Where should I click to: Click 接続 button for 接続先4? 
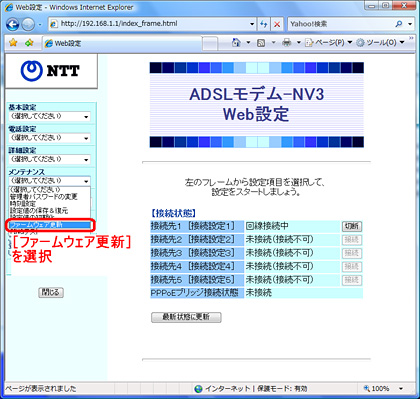coord(352,266)
